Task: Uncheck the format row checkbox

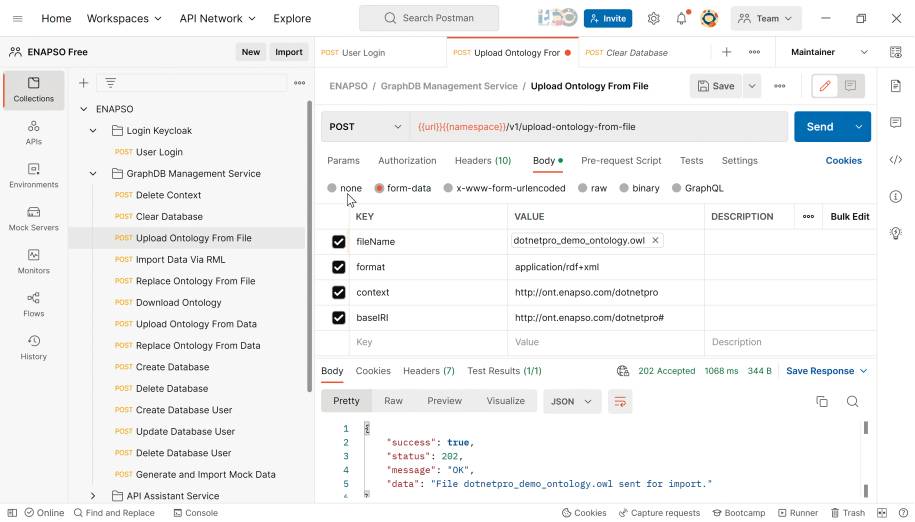Action: tap(338, 267)
